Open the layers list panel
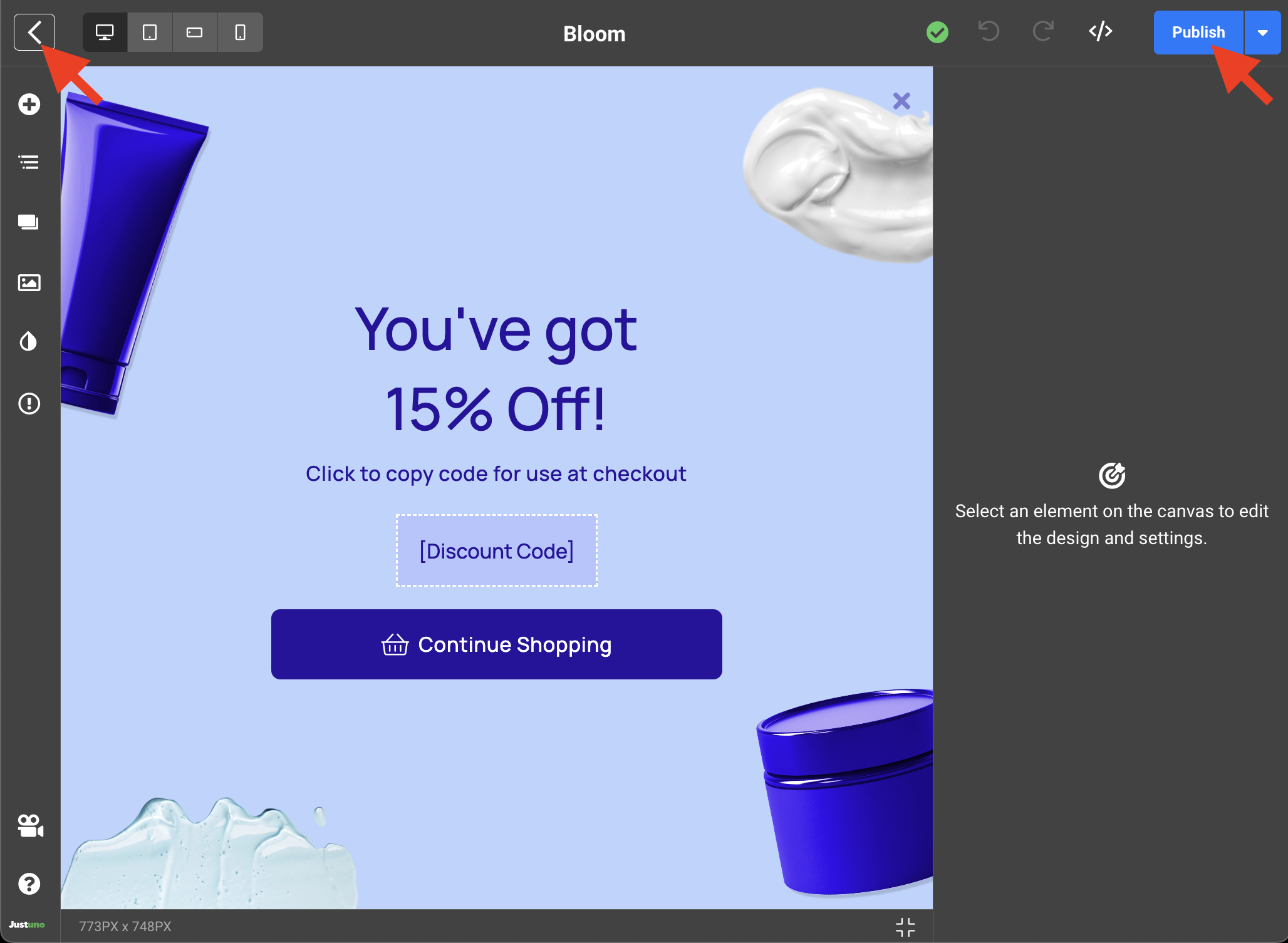 pyautogui.click(x=29, y=162)
